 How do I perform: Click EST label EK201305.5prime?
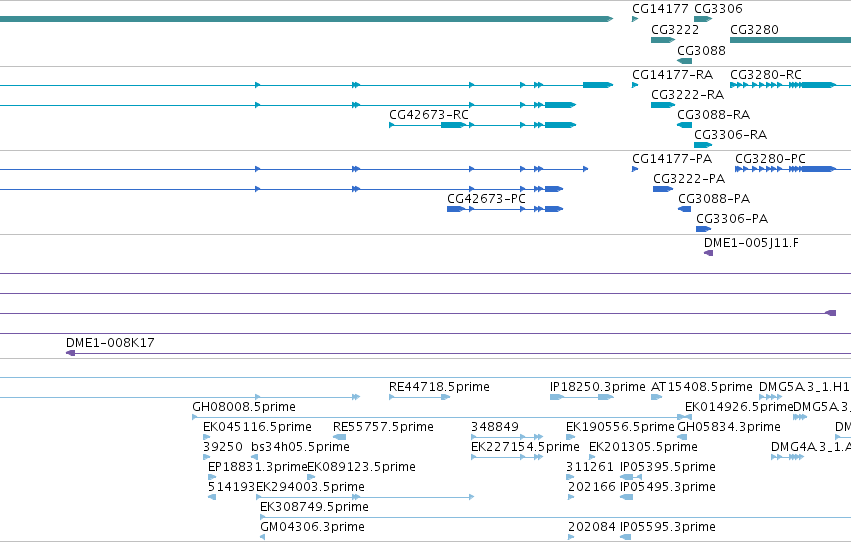[x=643, y=448]
